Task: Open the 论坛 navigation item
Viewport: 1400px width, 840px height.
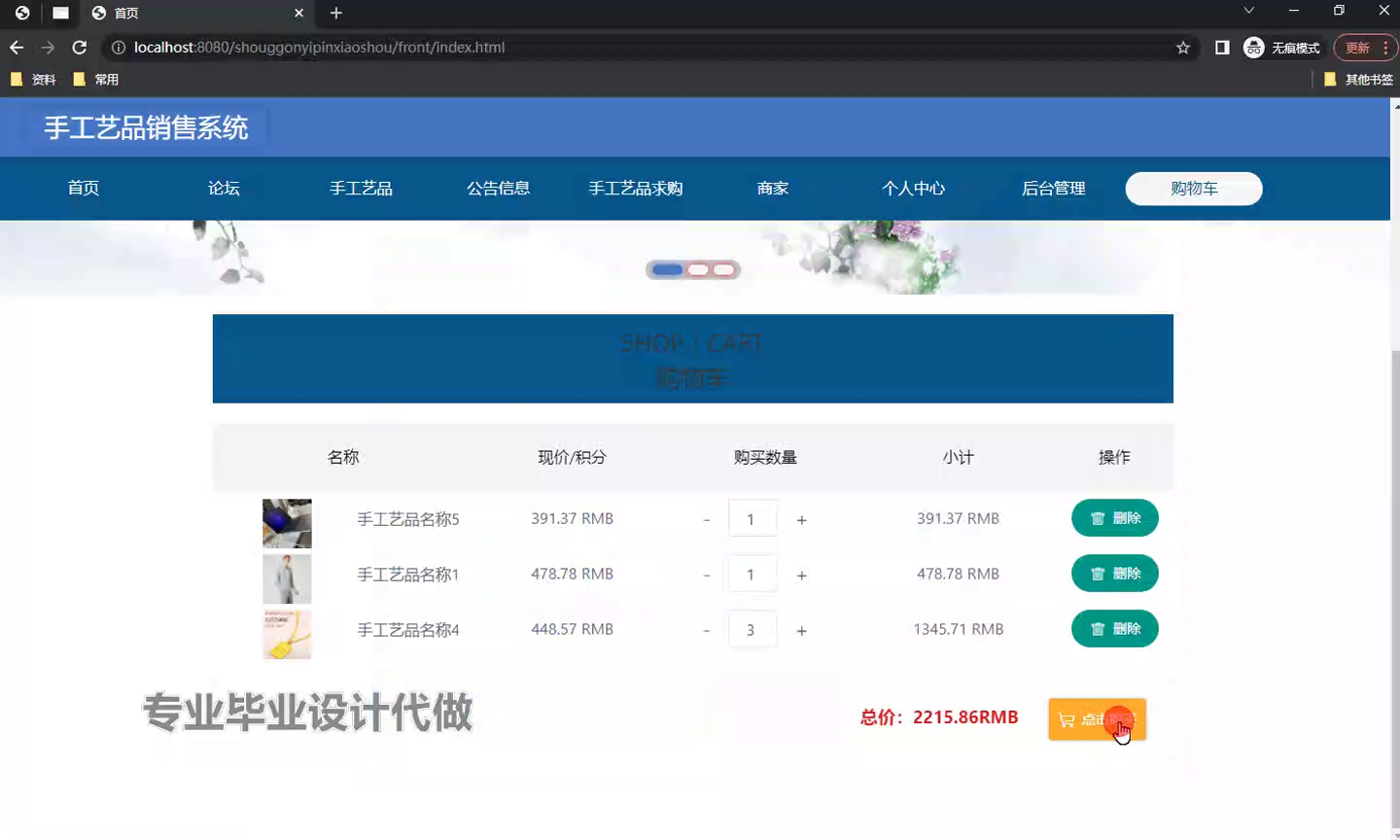Action: (x=224, y=189)
